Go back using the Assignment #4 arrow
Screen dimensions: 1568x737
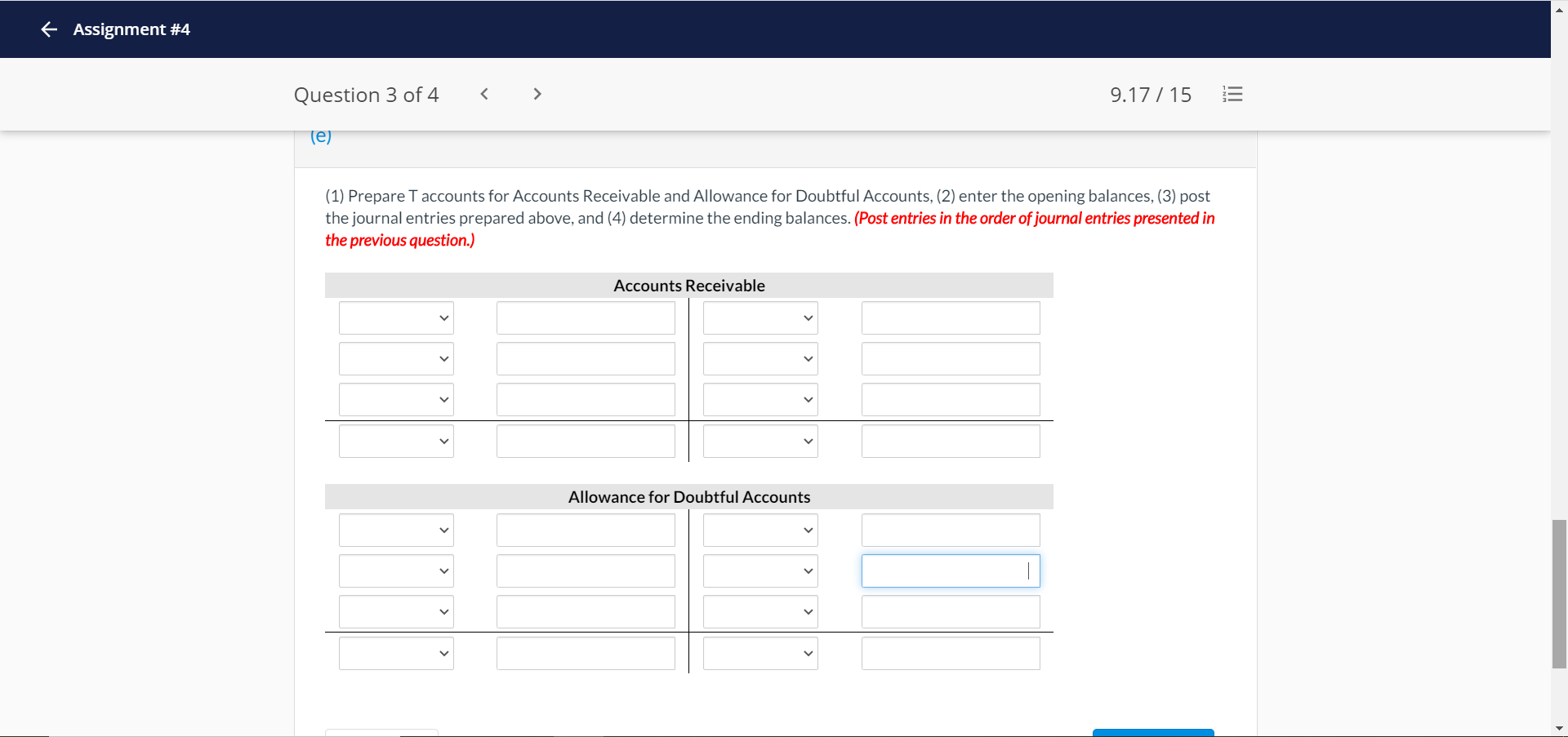[x=49, y=29]
